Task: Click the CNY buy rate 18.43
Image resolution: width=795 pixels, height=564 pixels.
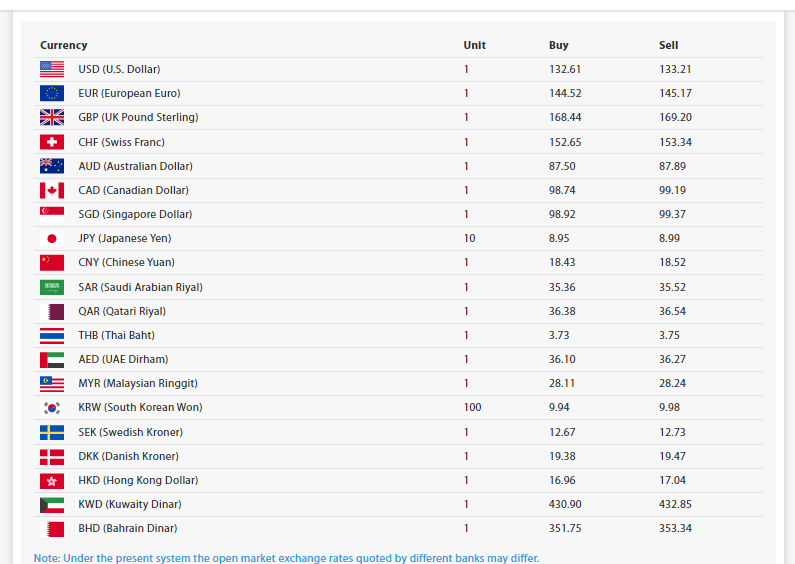Action: (x=562, y=262)
